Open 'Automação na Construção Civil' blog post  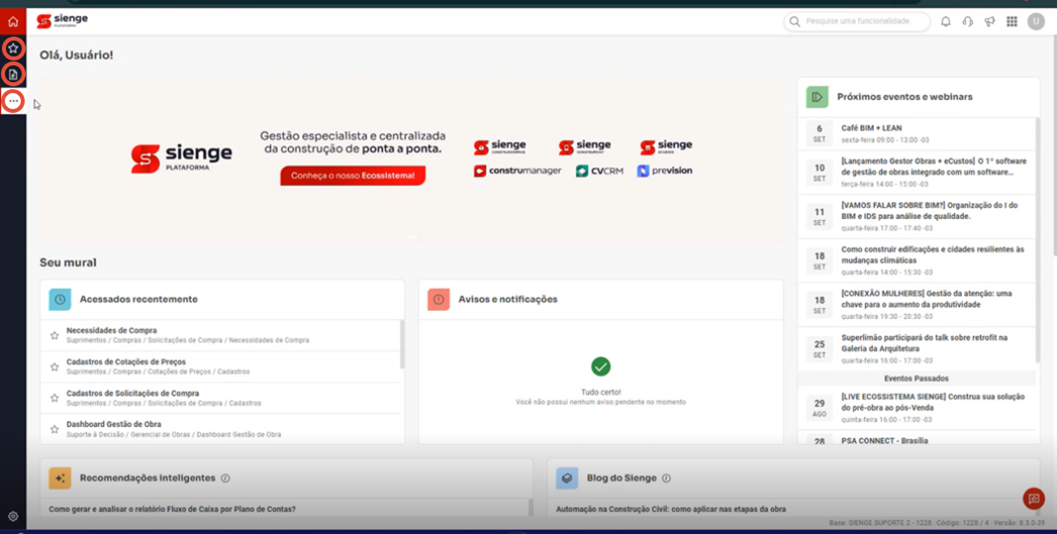click(671, 510)
